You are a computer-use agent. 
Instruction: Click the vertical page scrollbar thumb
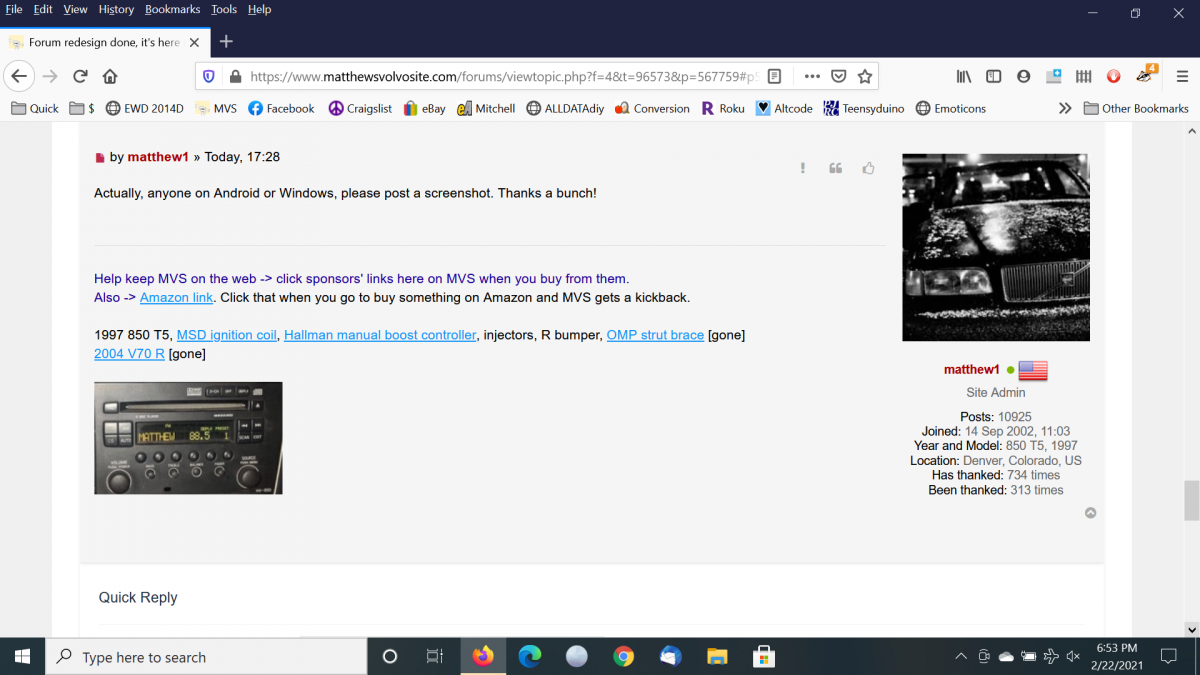coord(1191,500)
